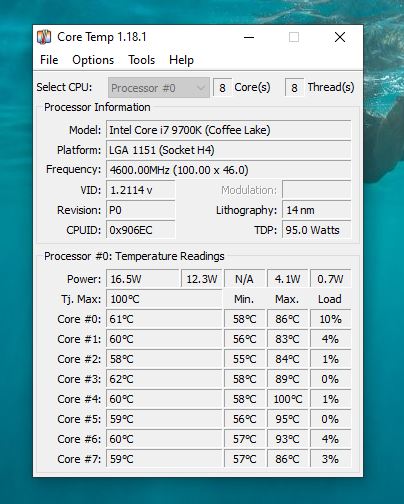Screen dimensions: 404x504
Task: Click the thread count field showing 8
Action: pyautogui.click(x=294, y=88)
